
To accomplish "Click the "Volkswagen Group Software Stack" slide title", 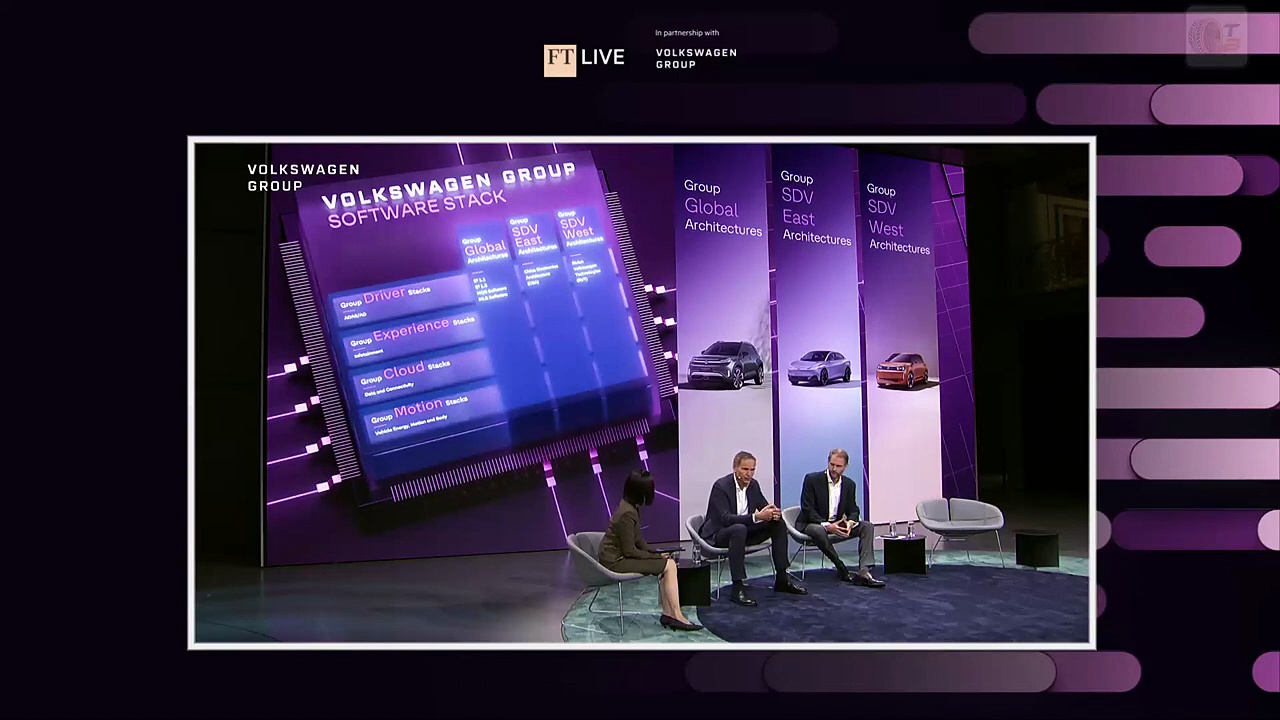I will tap(448, 194).
